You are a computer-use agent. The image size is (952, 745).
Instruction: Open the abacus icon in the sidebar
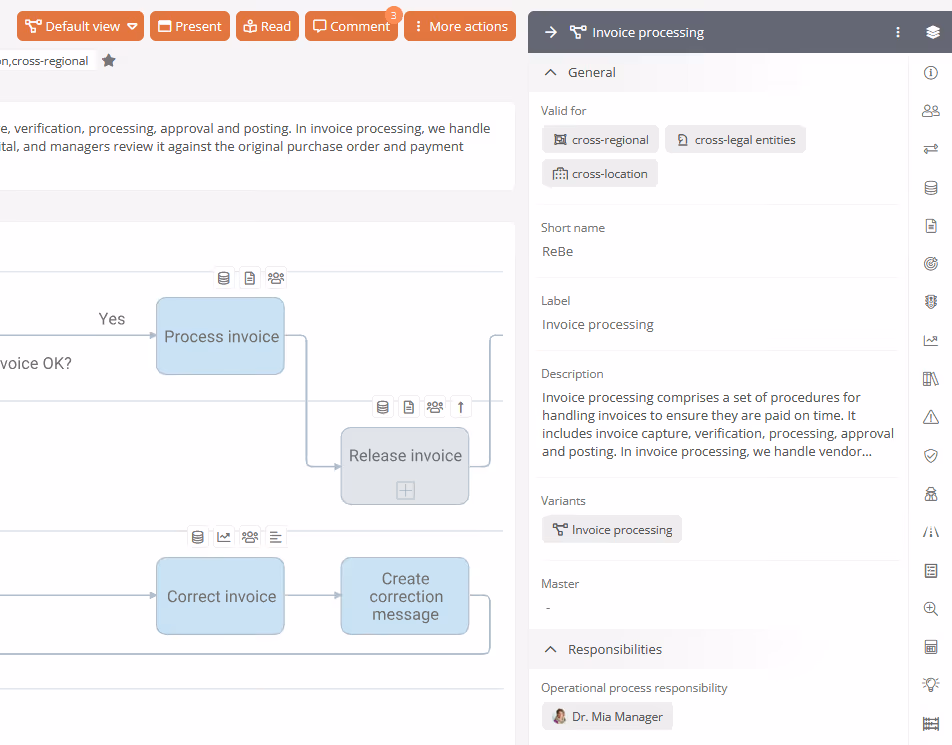point(930,723)
